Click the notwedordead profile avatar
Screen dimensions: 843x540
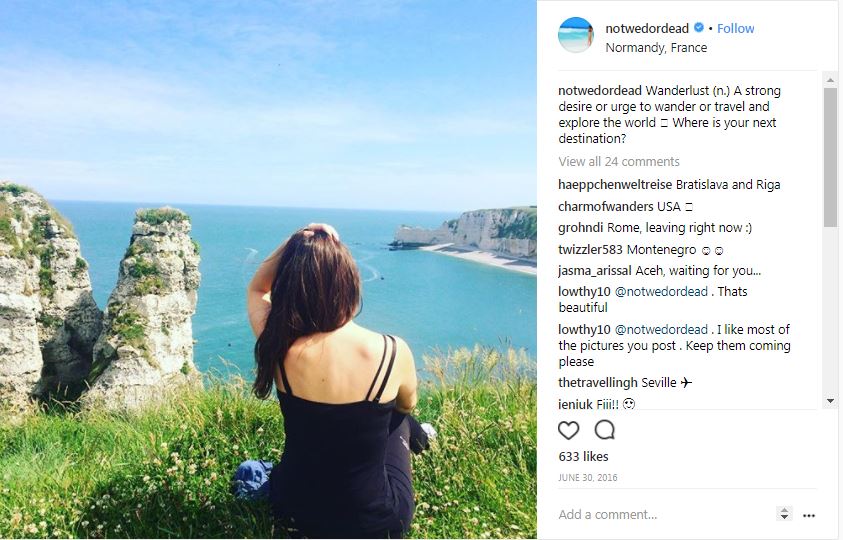pos(576,35)
